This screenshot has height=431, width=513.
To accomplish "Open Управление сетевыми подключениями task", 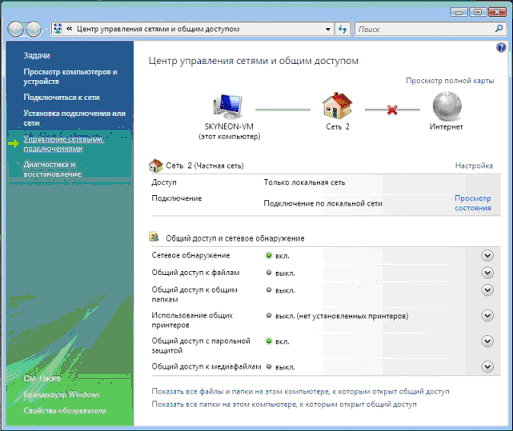I will click(63, 144).
